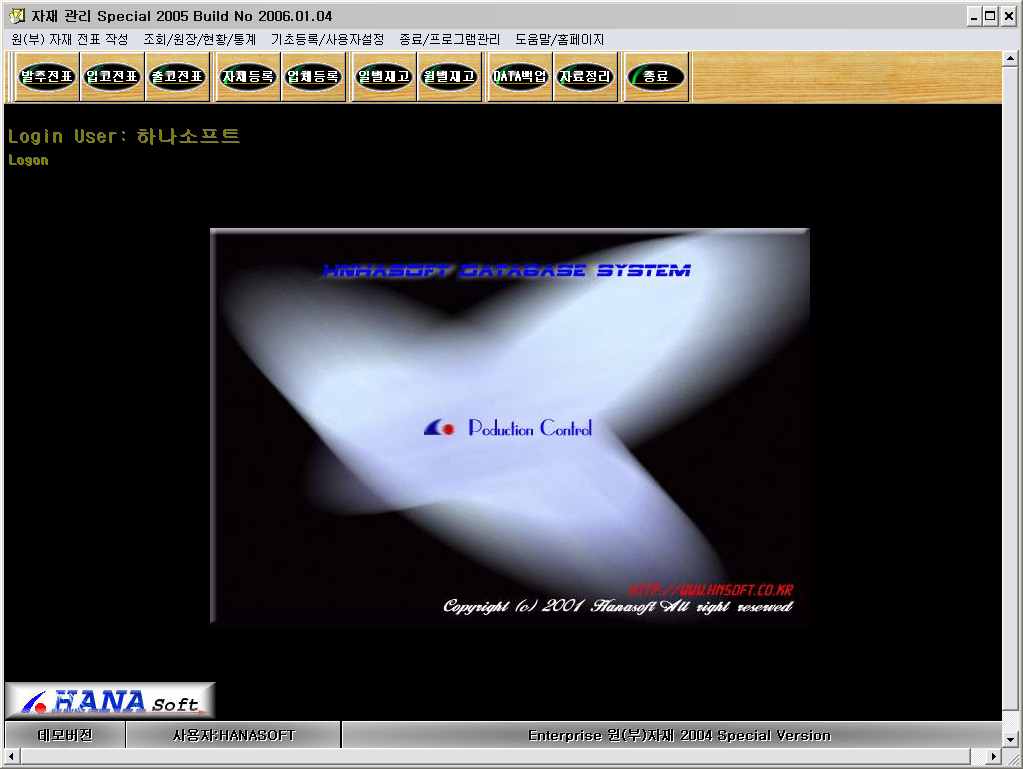Click the Enterprise 2004 Special Version status text

(679, 735)
